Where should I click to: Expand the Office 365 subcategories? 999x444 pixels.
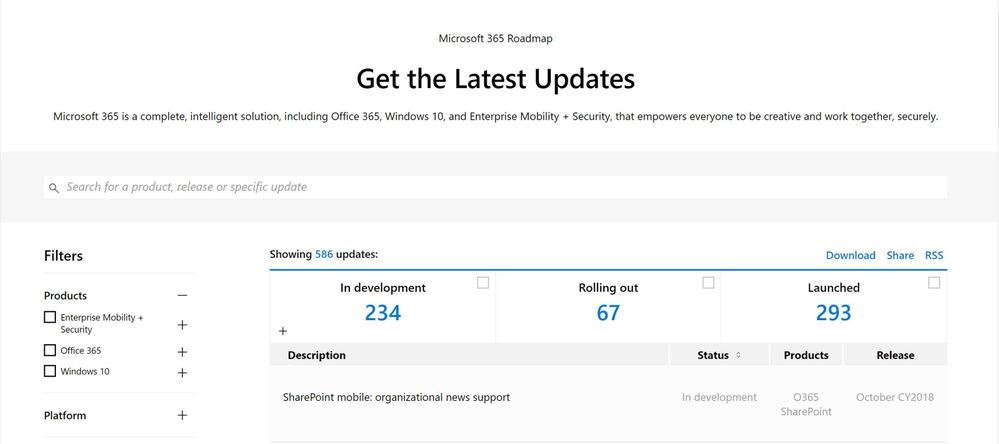tap(182, 352)
